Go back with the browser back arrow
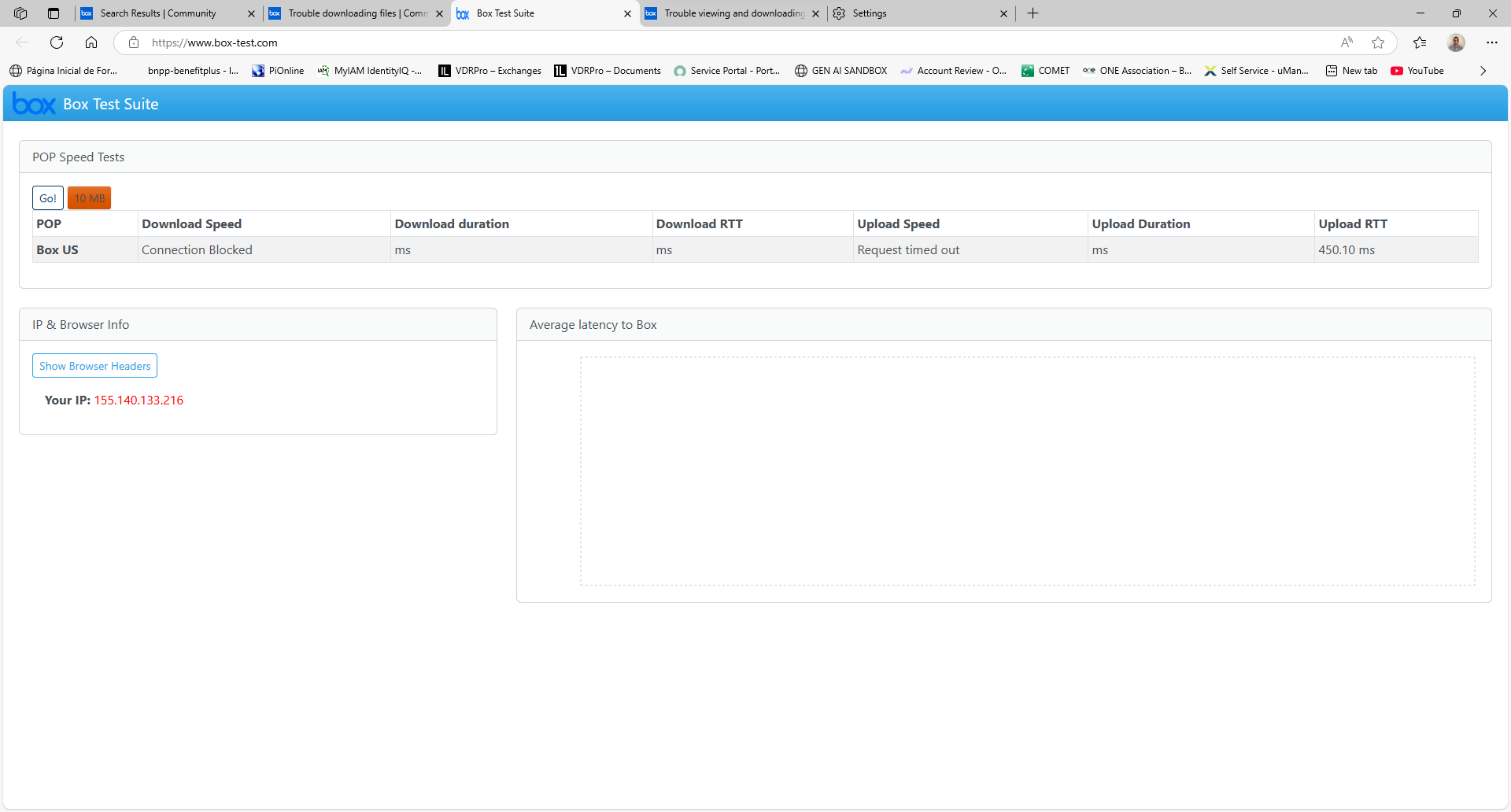 tap(22, 42)
